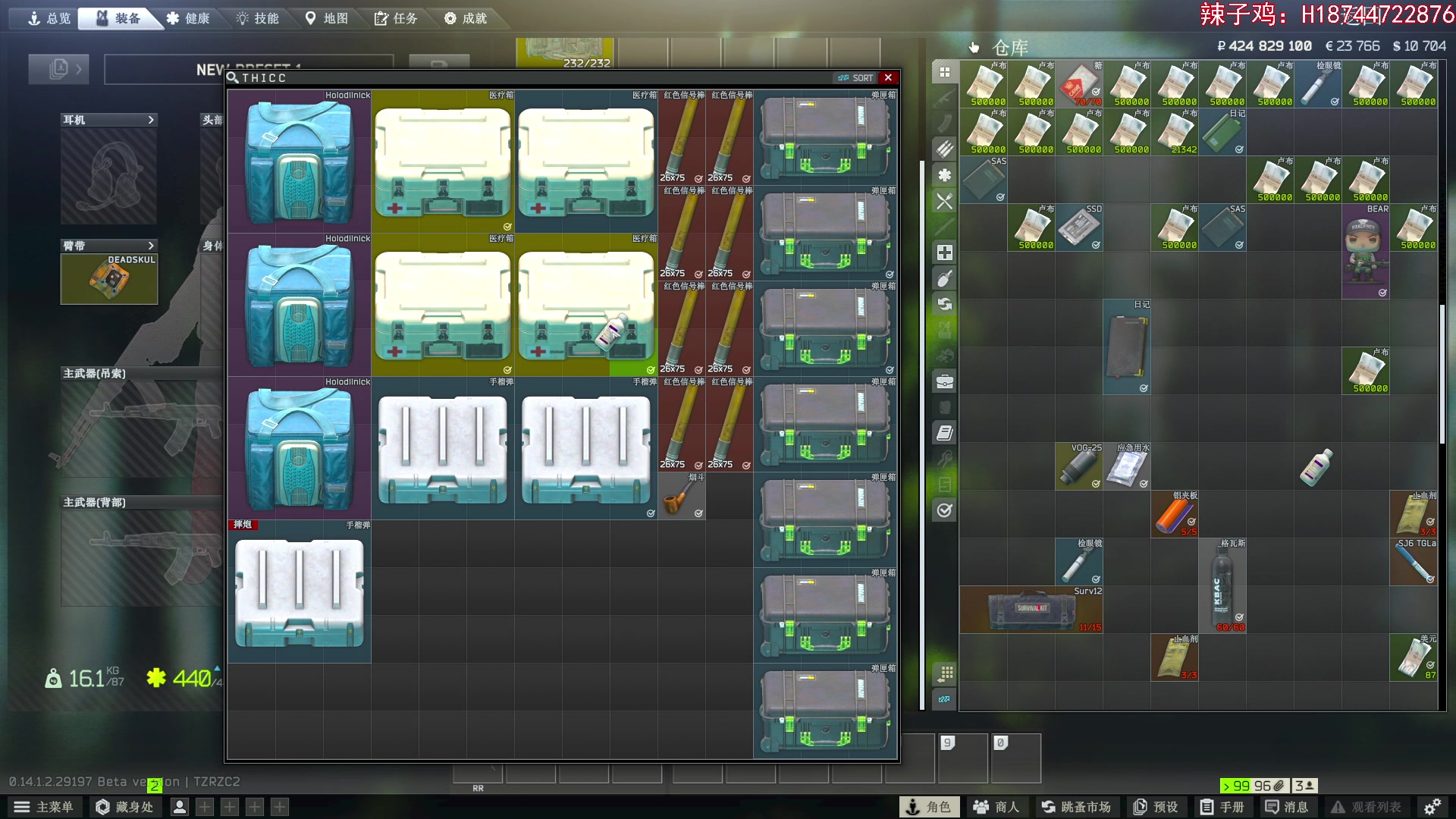Expand the 臂带 slot chevron
The height and width of the screenshot is (819, 1456).
coord(151,246)
